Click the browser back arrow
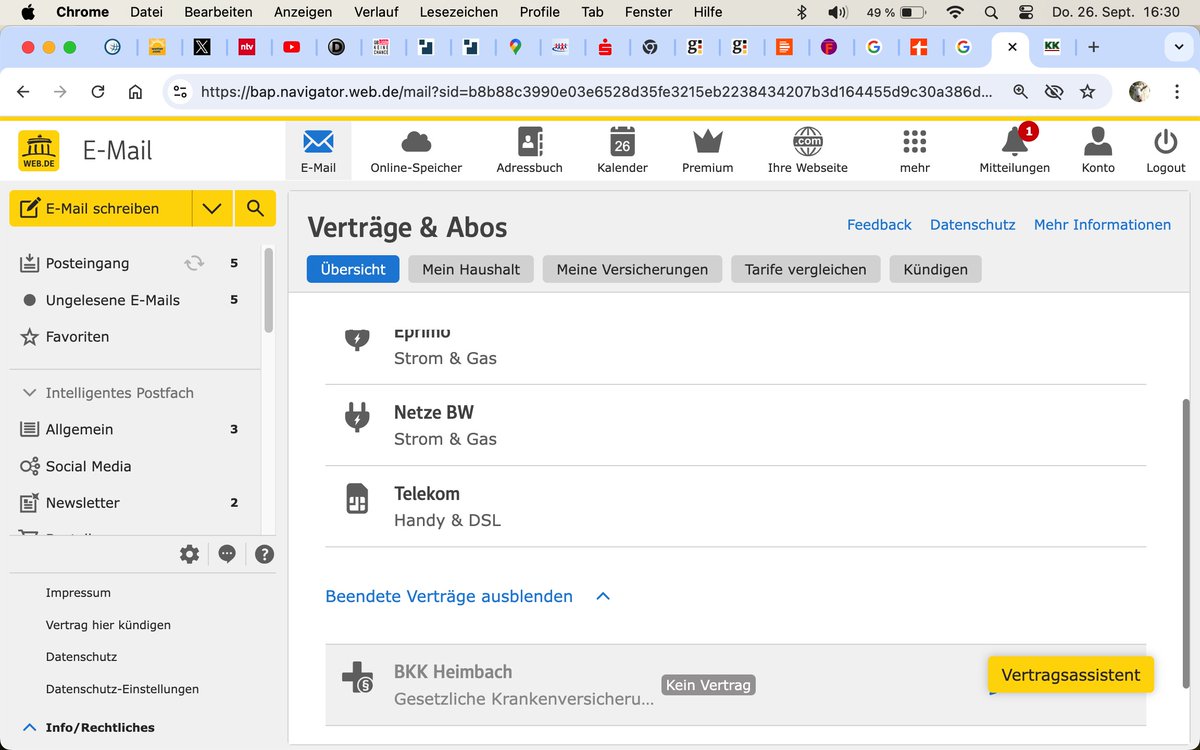Screen dimensions: 1200x750 tap(23, 92)
